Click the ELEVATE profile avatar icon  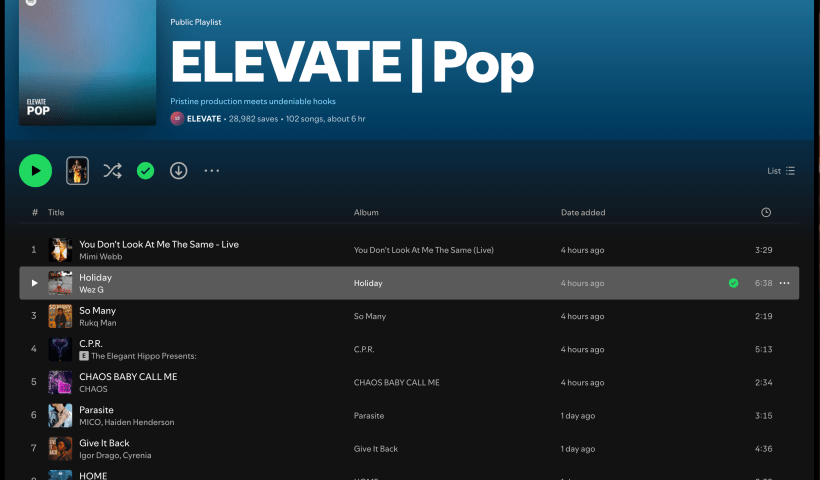[177, 118]
